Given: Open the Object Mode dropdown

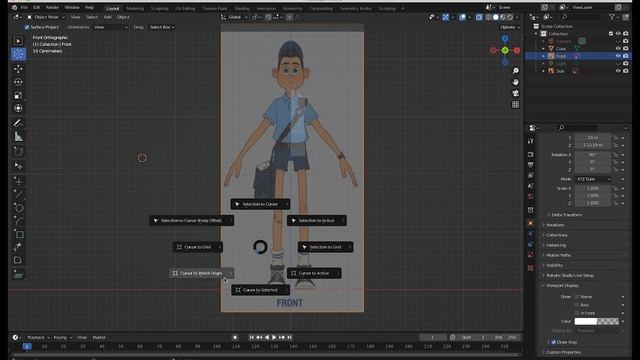Looking at the screenshot, I should (46, 17).
